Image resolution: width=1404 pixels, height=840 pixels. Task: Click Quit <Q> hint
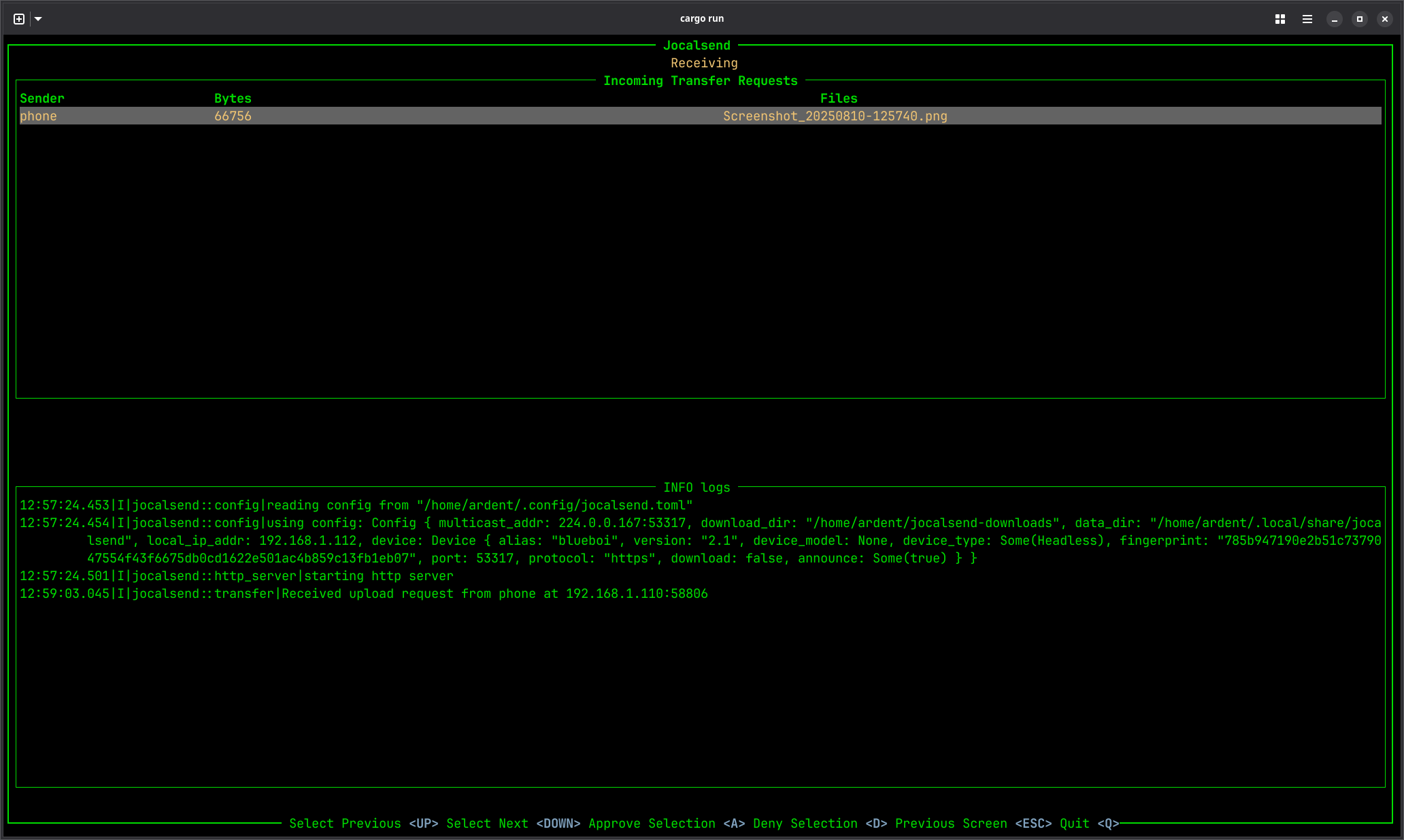pyautogui.click(x=1088, y=824)
